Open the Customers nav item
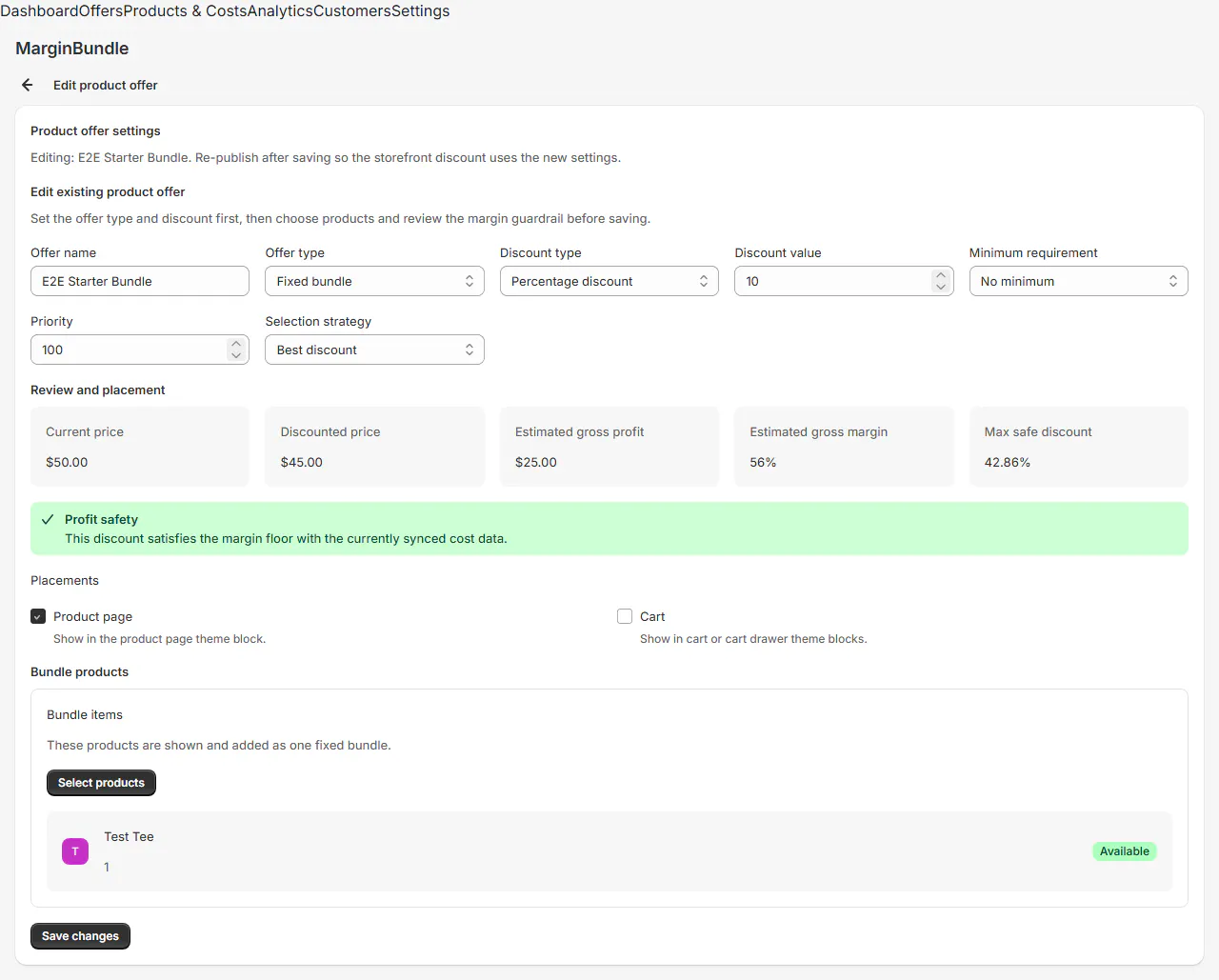1219x980 pixels. (x=352, y=11)
